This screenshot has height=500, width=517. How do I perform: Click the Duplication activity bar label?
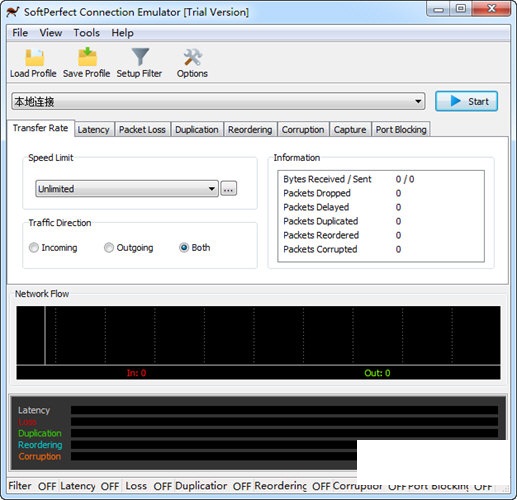pyautogui.click(x=40, y=433)
